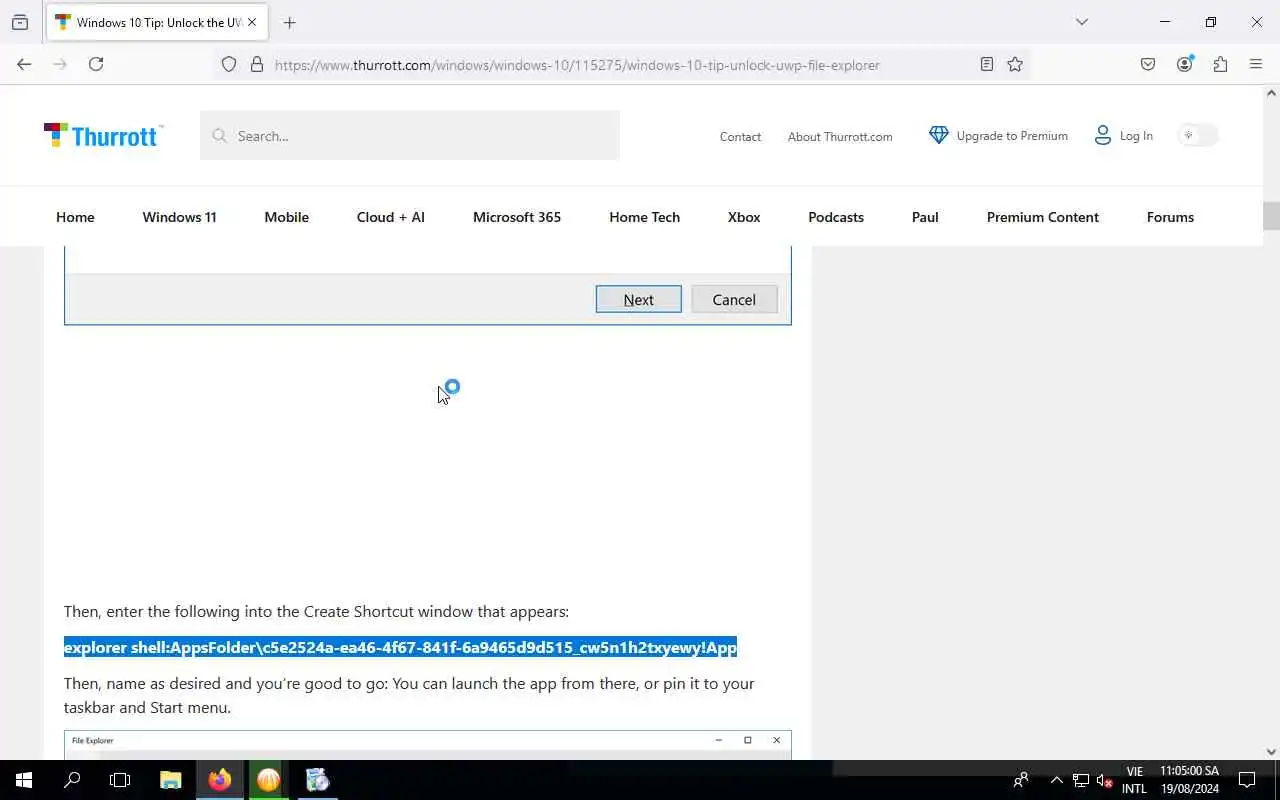Go to Thurrott logo homepage
This screenshot has height=800, width=1280.
[x=103, y=135]
